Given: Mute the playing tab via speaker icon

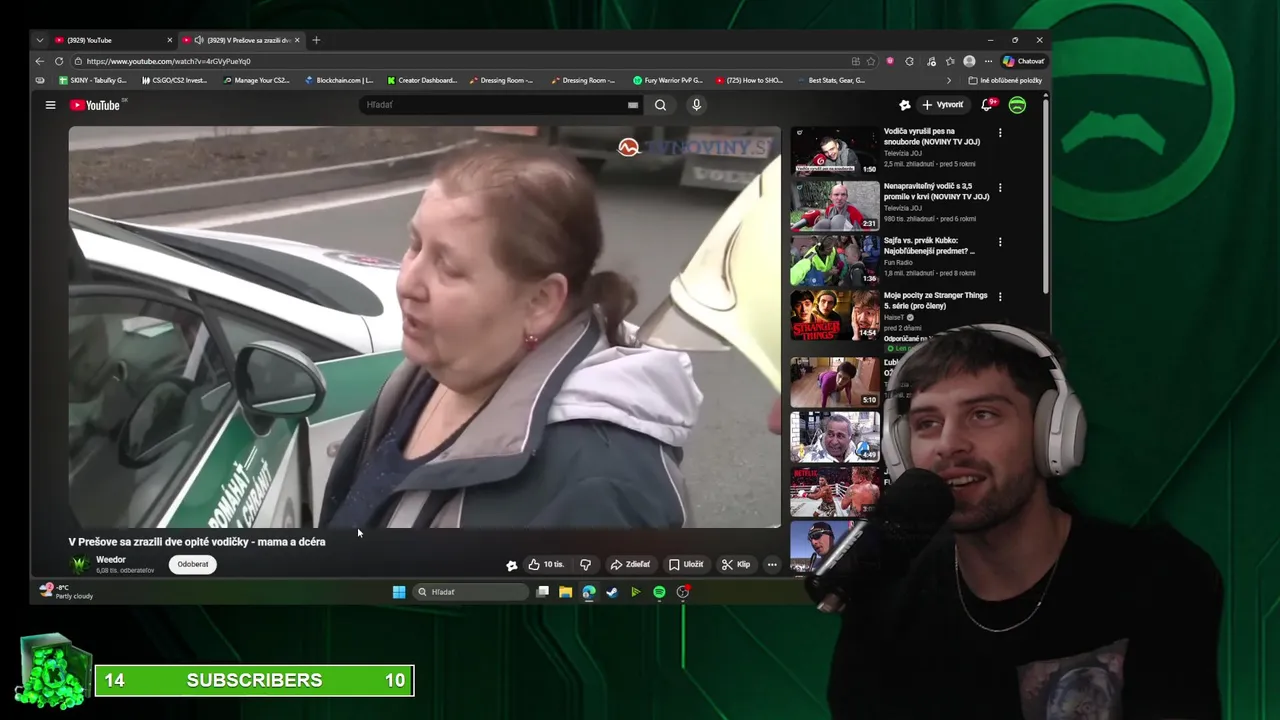Looking at the screenshot, I should point(198,40).
